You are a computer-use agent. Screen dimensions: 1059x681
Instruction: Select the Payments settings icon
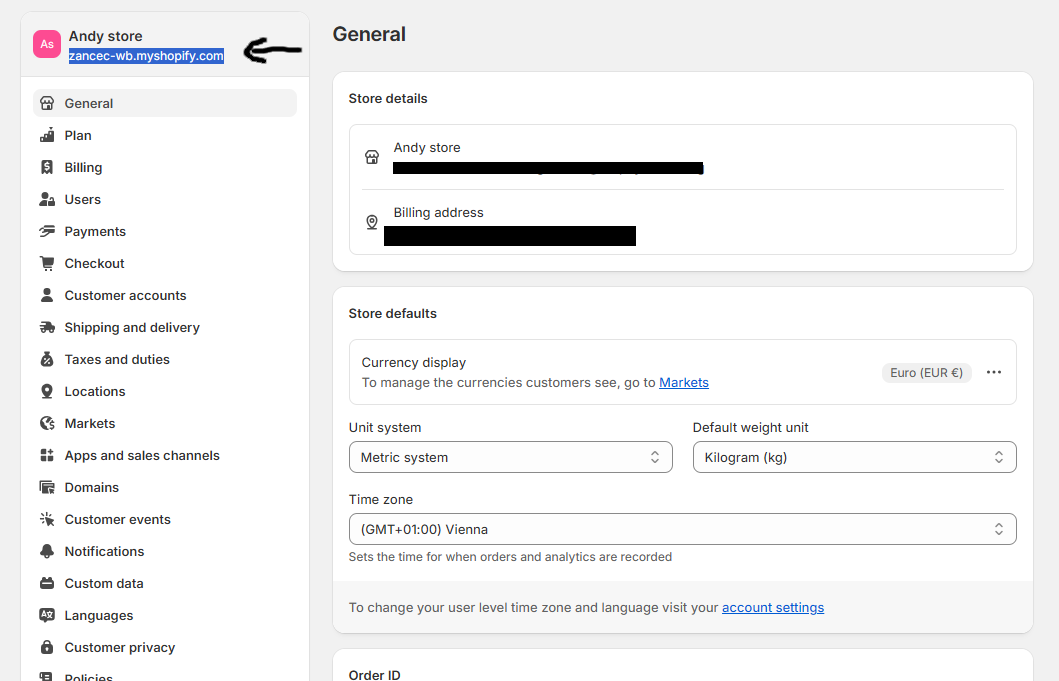click(x=46, y=231)
